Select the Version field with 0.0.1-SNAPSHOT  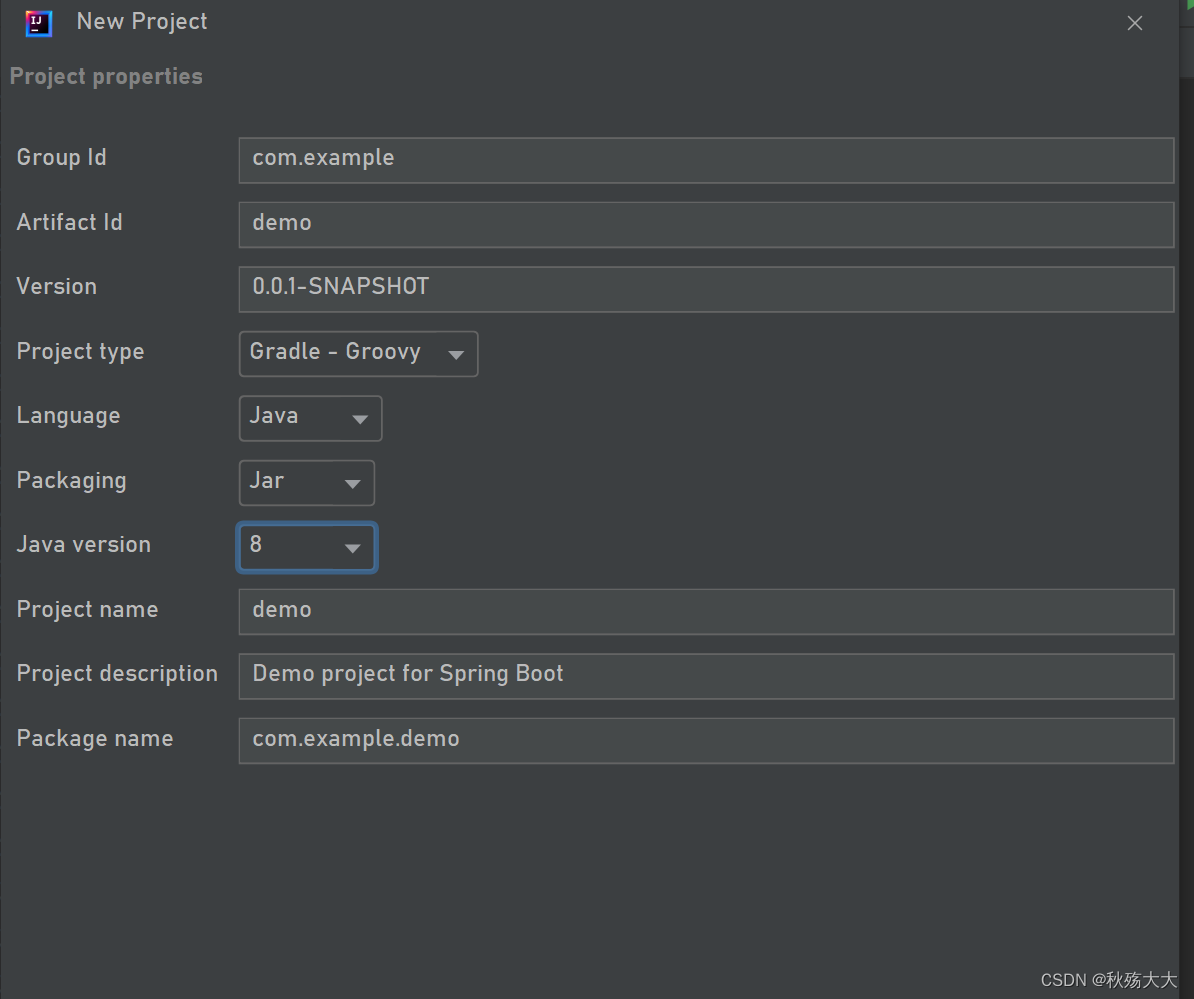[700, 289]
